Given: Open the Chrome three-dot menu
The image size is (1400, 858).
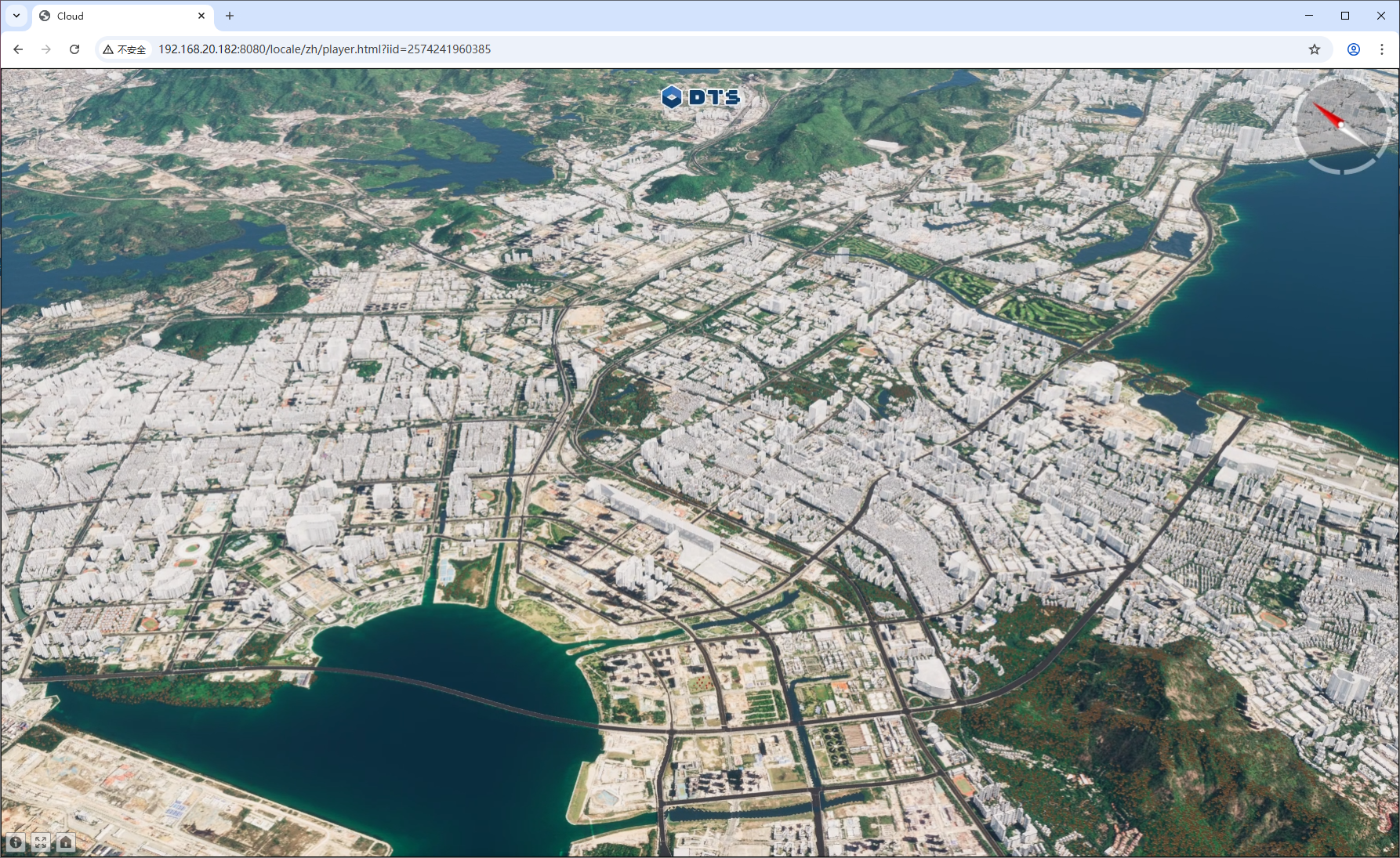Looking at the screenshot, I should point(1382,49).
